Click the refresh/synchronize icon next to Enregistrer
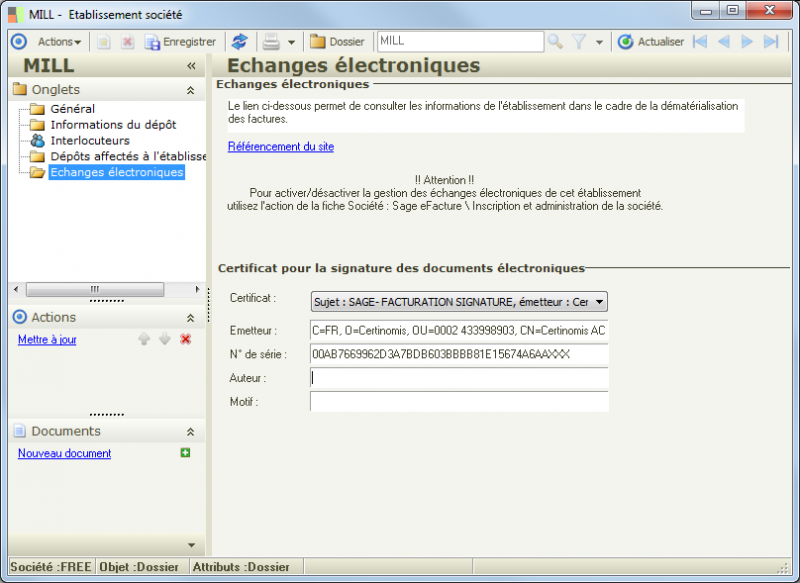The height and width of the screenshot is (583, 800). tap(238, 41)
